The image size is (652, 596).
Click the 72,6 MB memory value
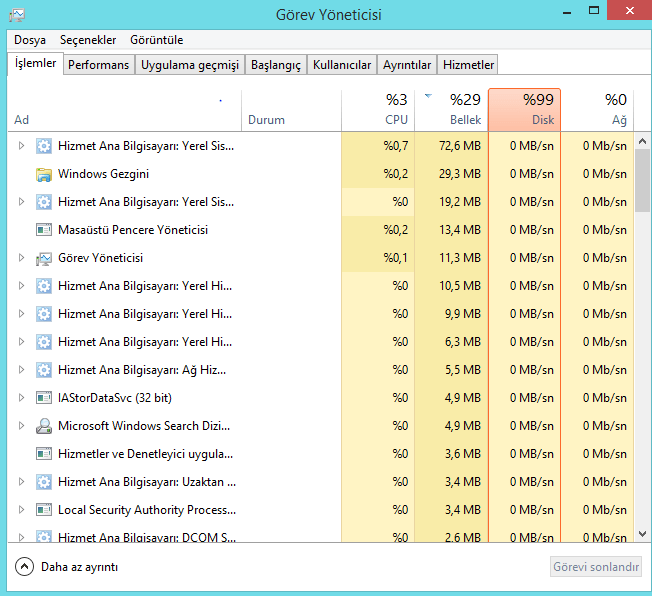click(460, 146)
